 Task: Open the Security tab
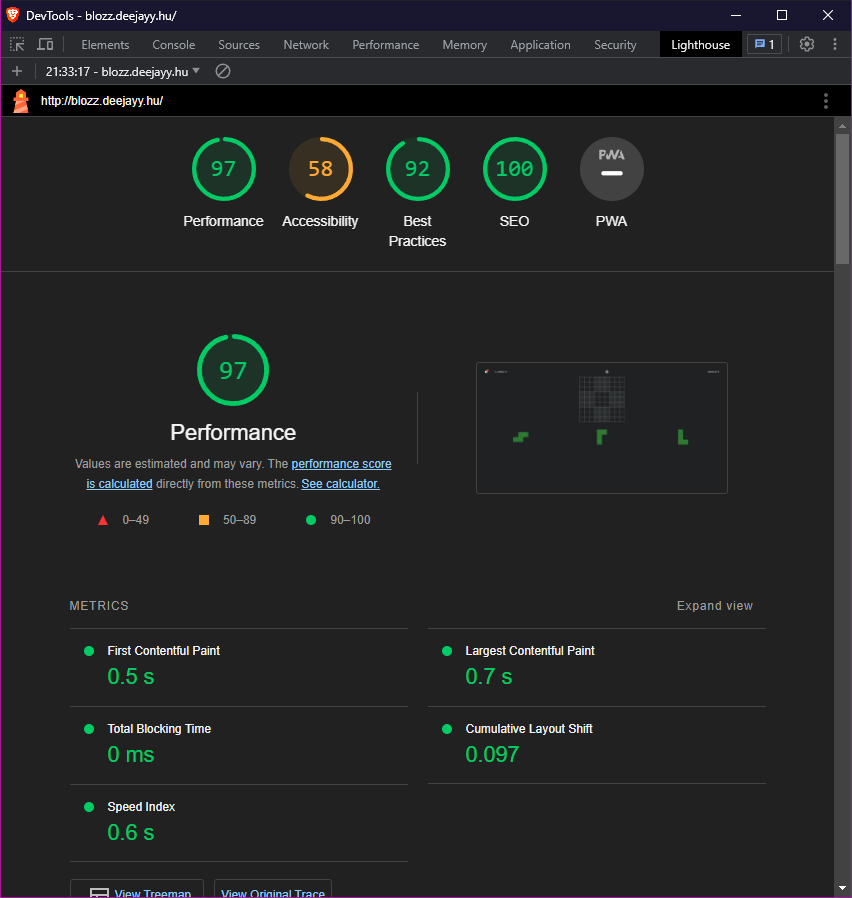(x=615, y=45)
